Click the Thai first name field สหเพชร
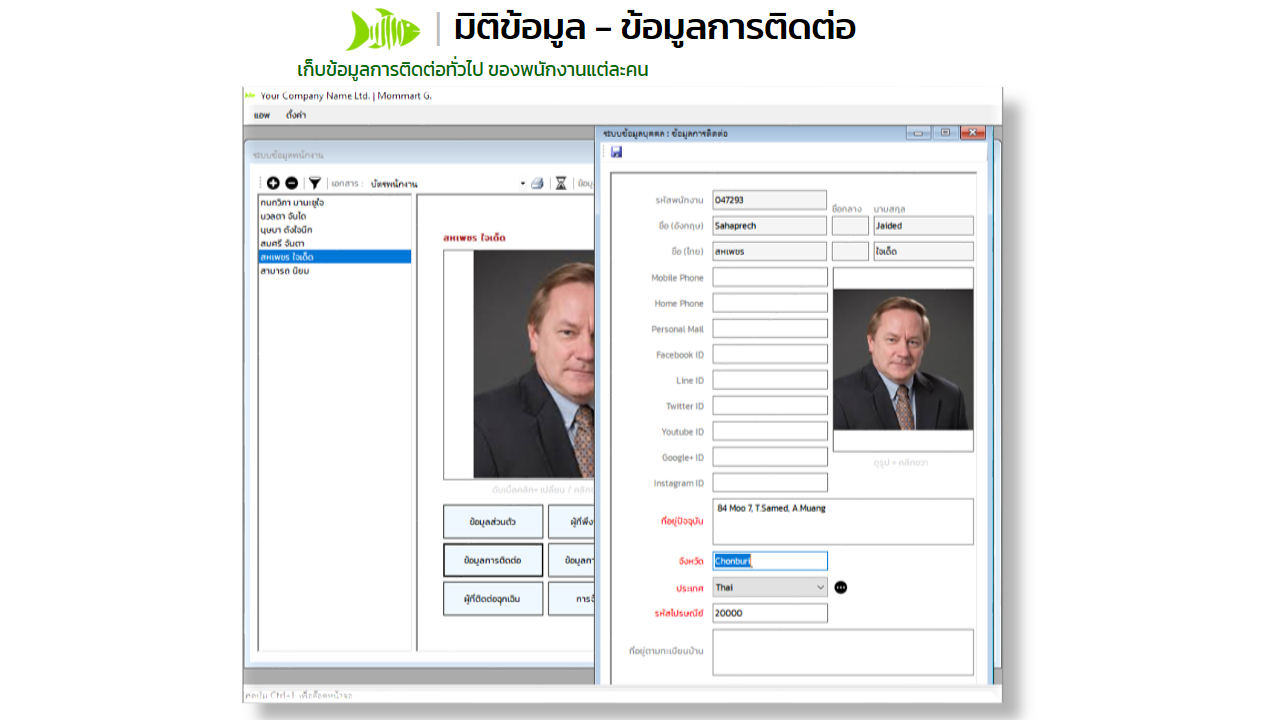This screenshot has width=1280, height=720. [770, 251]
